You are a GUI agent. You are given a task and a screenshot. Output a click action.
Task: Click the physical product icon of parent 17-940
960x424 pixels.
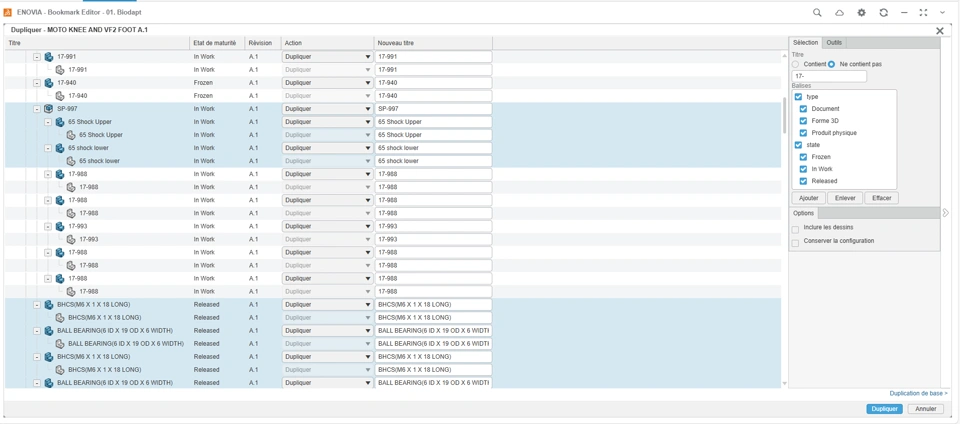48,83
